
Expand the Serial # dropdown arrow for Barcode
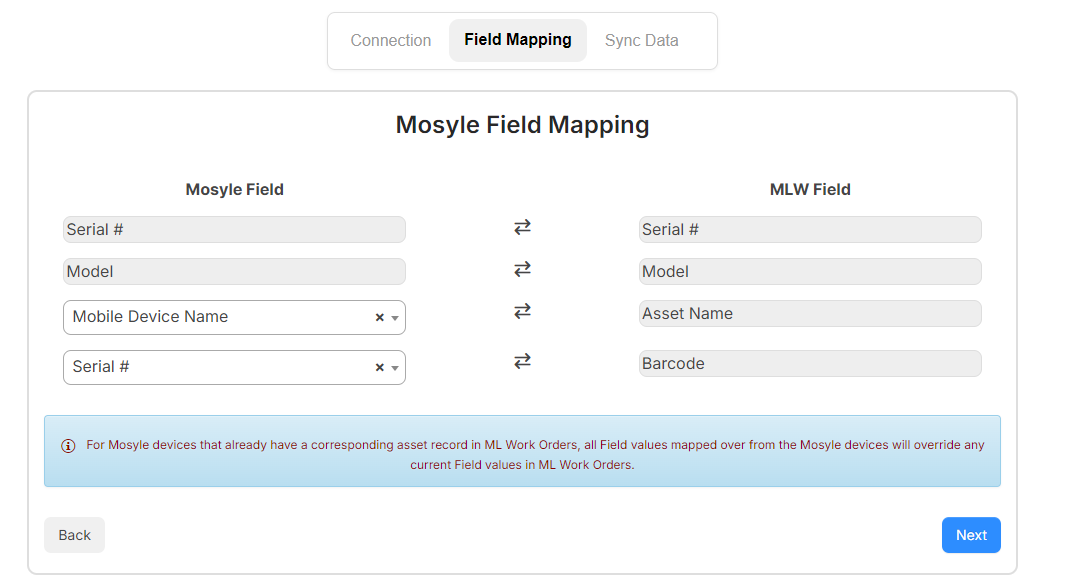coord(395,368)
